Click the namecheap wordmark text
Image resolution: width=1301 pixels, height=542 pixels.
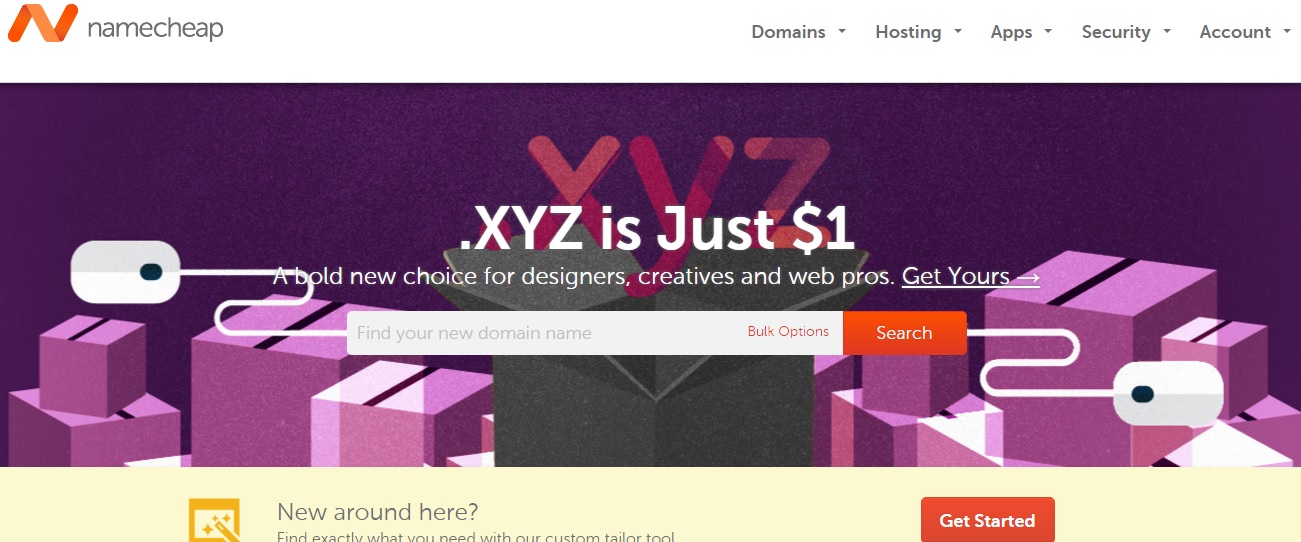click(x=155, y=28)
